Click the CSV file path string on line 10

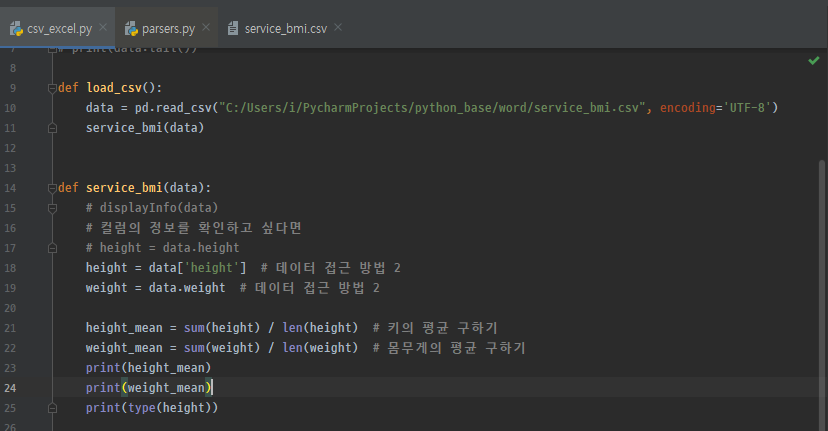click(432, 108)
